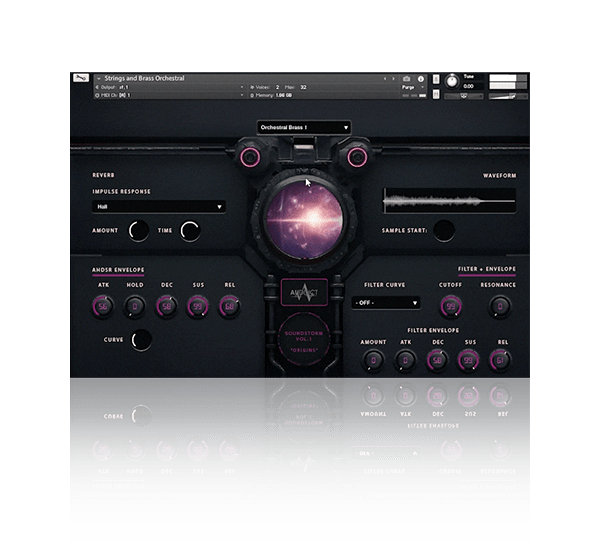Click the AHDSR Hold knob showing 0
The width and height of the screenshot is (600, 543).
(135, 307)
